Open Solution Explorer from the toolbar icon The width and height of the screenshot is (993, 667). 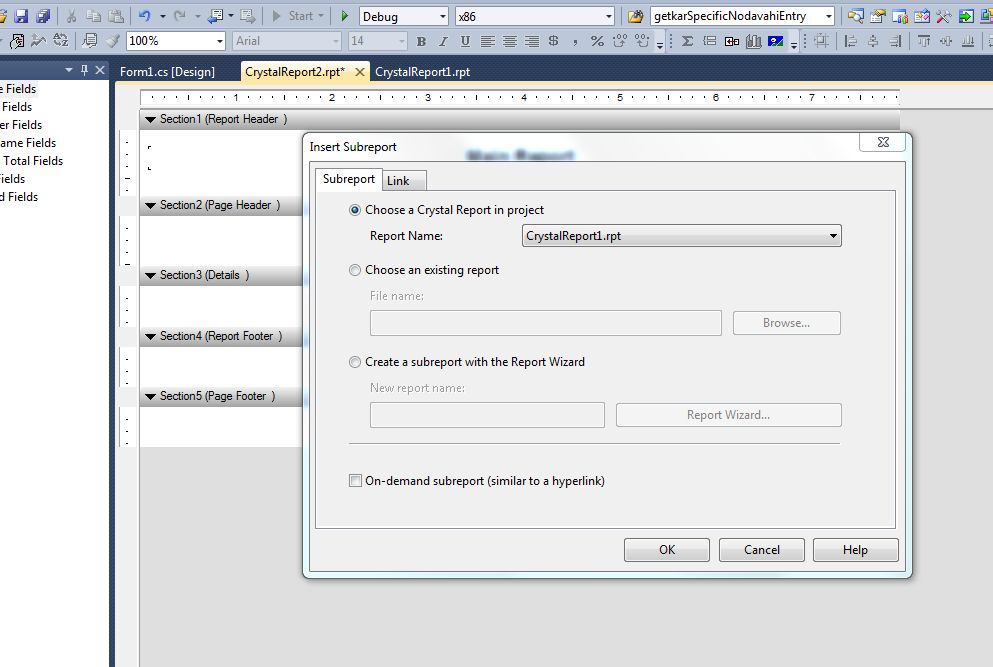click(x=856, y=16)
